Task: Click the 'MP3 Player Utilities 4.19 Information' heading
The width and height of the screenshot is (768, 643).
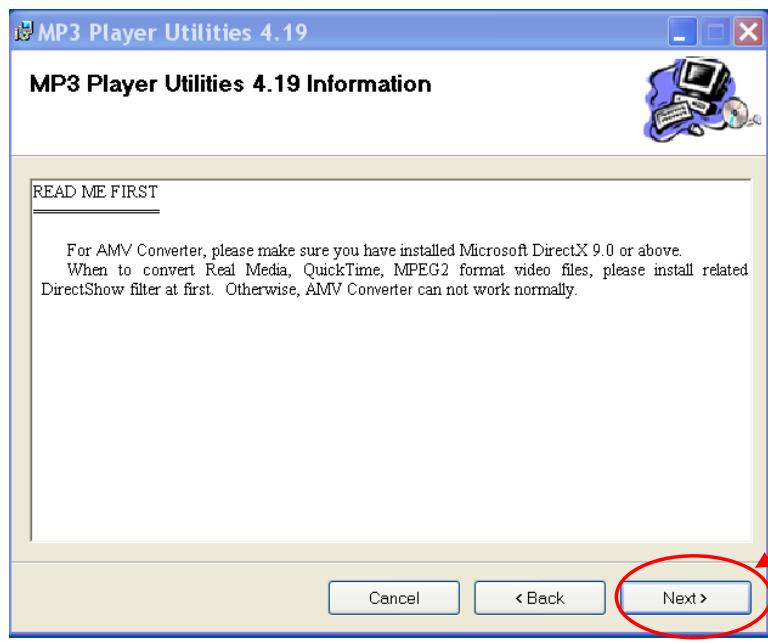Action: point(230,84)
